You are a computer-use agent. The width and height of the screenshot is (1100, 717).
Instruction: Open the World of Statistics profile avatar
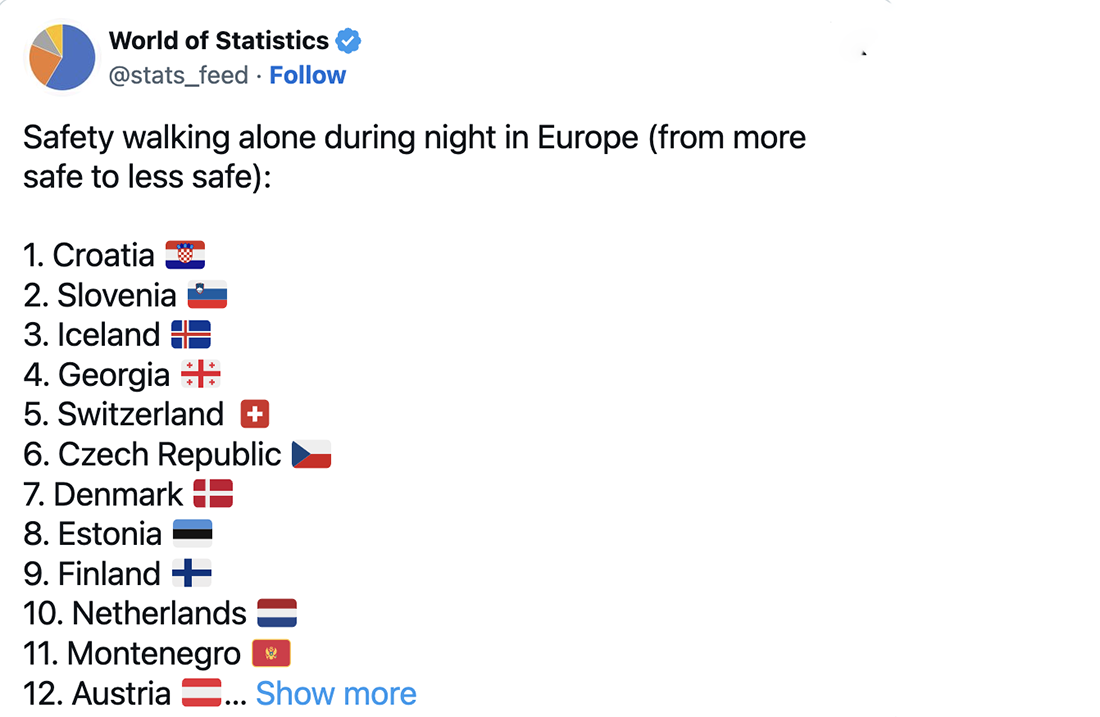click(62, 57)
